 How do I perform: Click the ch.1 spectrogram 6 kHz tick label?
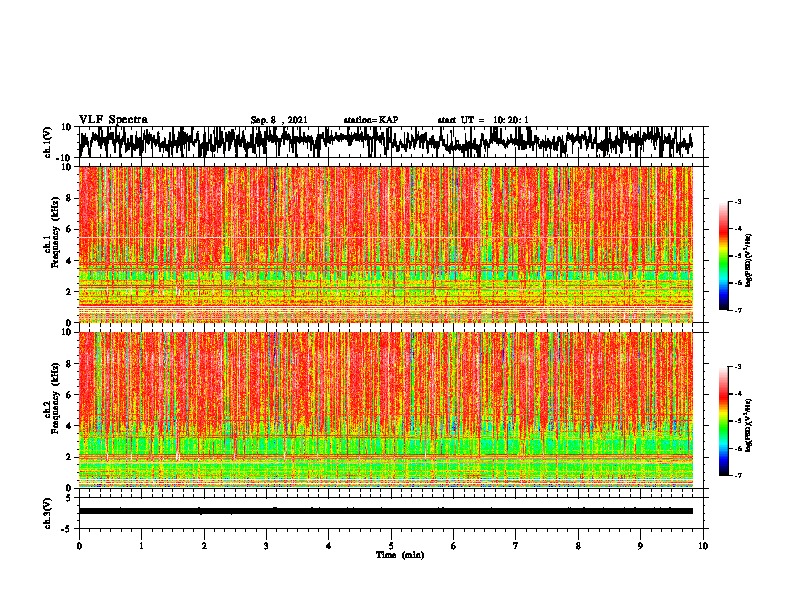[x=69, y=229]
